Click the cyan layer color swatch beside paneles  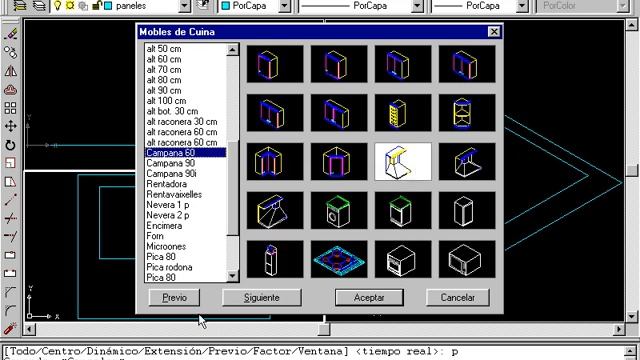pos(108,6)
